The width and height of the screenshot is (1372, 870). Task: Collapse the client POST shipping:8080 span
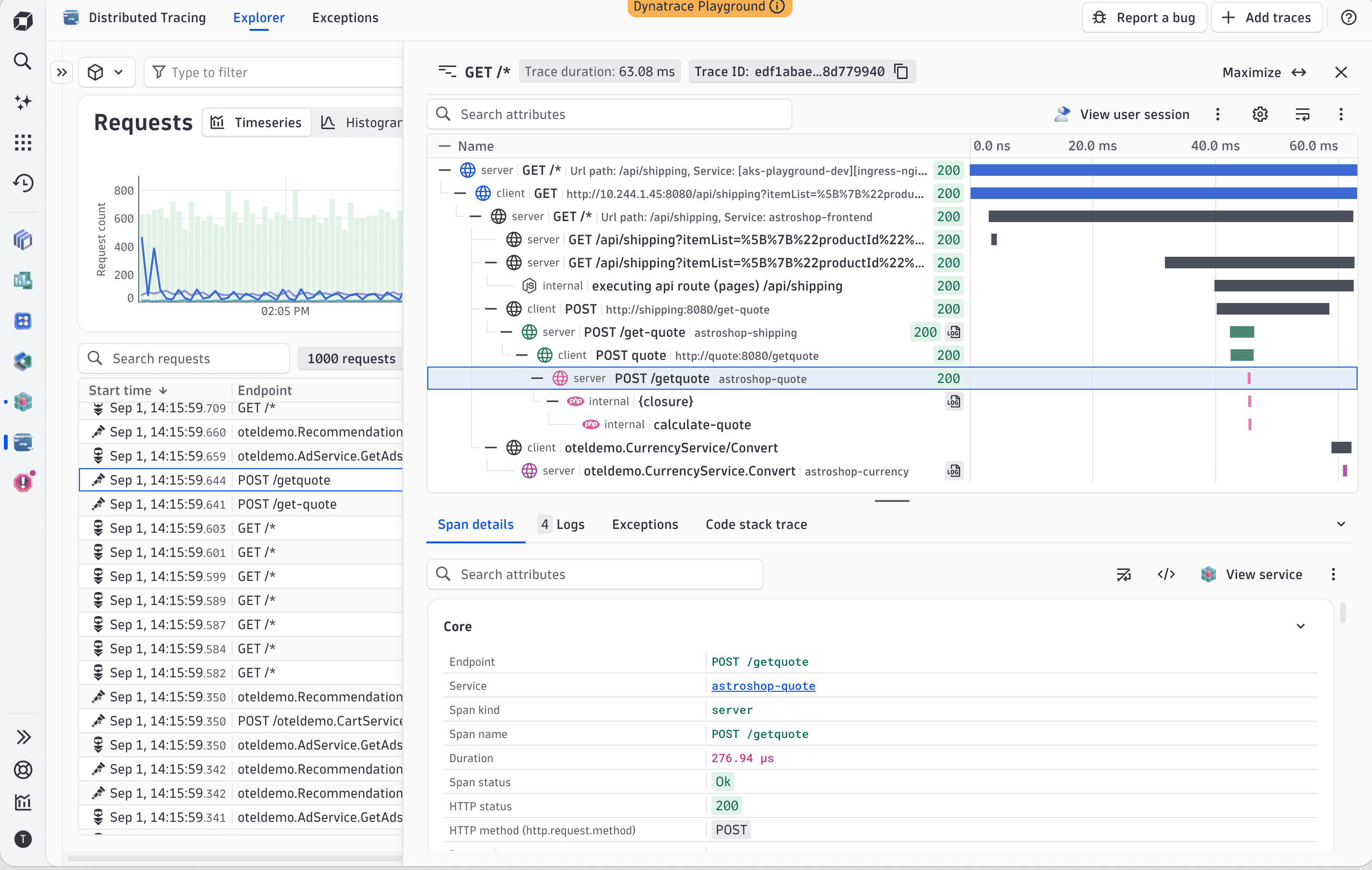tap(491, 309)
